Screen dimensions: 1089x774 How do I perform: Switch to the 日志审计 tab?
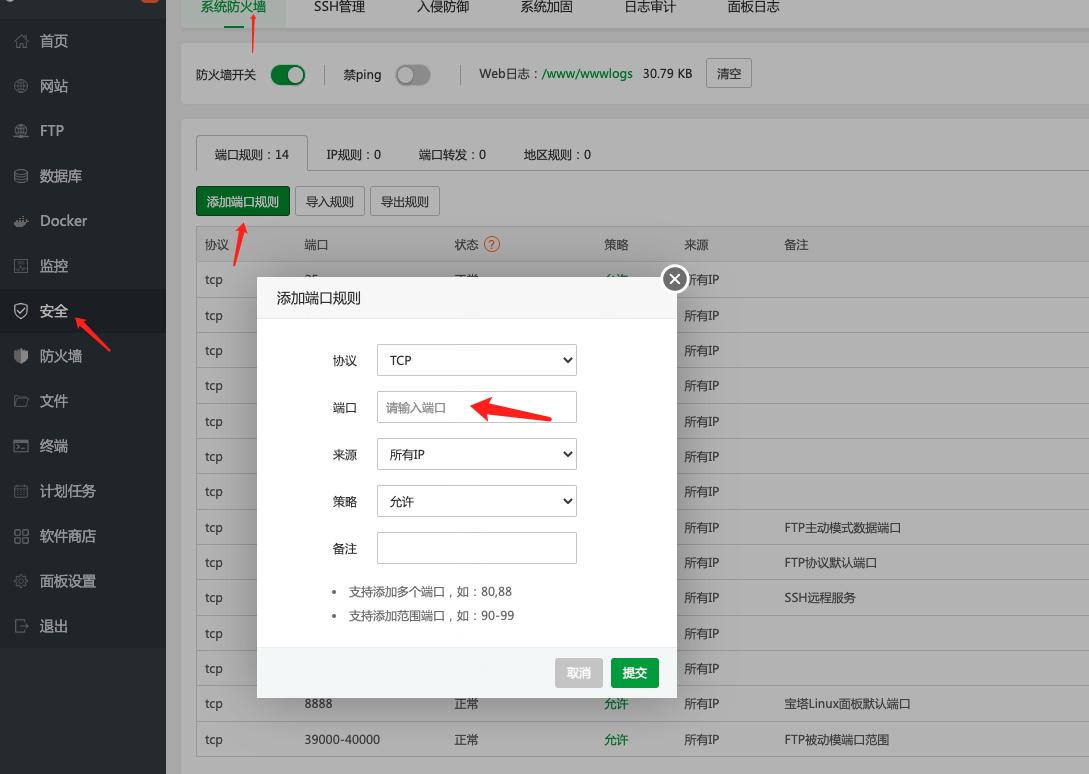650,7
